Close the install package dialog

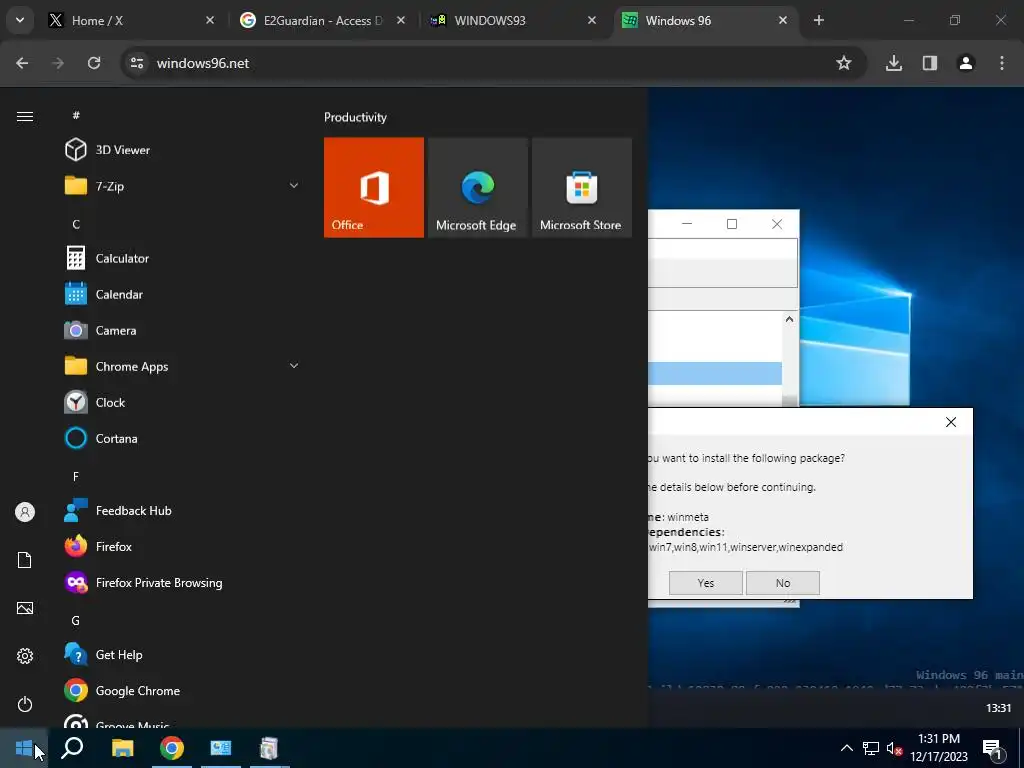coord(951,422)
